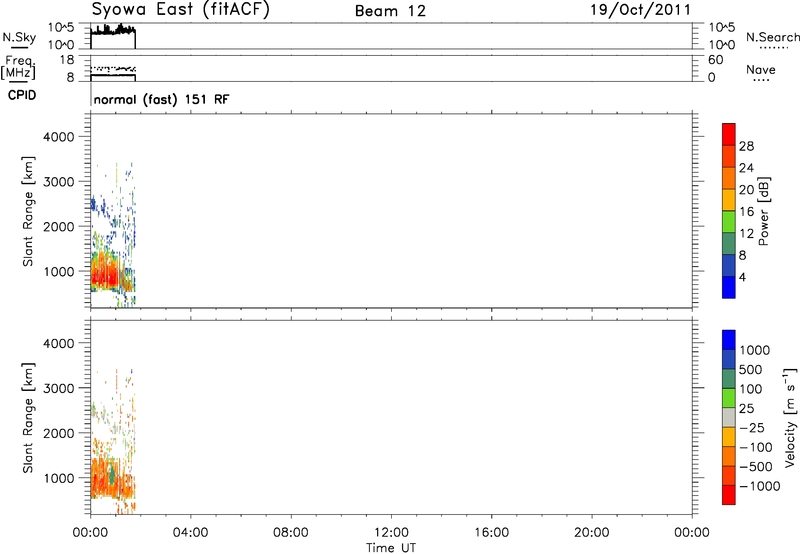Click the '4000' tick in the power panel
Screen dimensions: 800x554
pos(59,137)
